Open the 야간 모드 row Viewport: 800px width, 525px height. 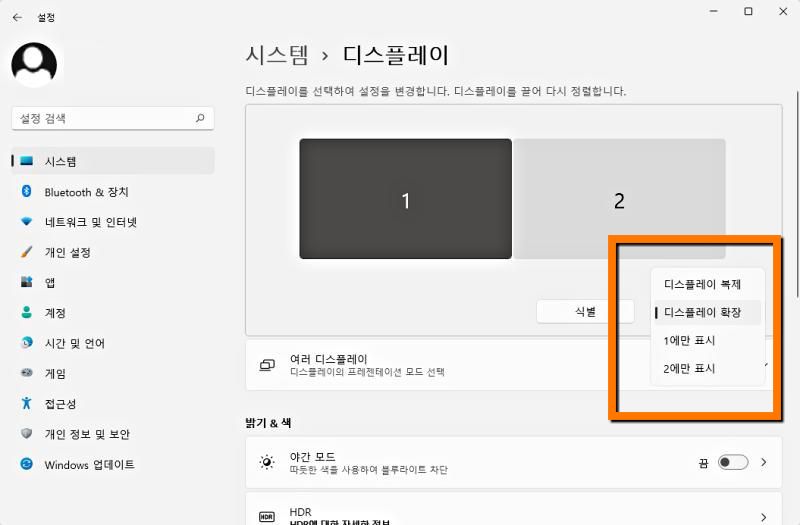tap(513, 462)
